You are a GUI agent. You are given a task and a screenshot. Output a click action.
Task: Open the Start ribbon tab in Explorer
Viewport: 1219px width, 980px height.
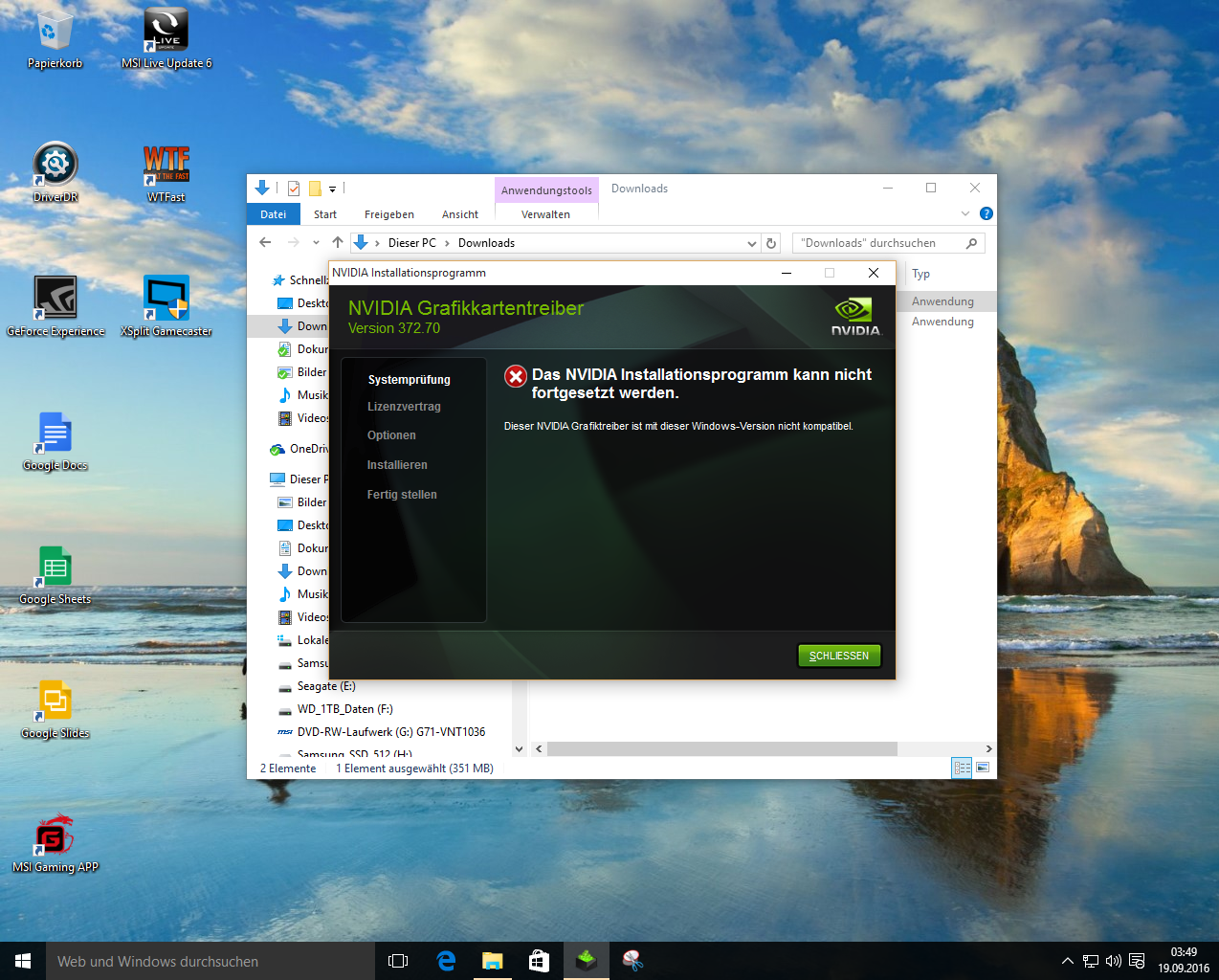click(x=325, y=214)
